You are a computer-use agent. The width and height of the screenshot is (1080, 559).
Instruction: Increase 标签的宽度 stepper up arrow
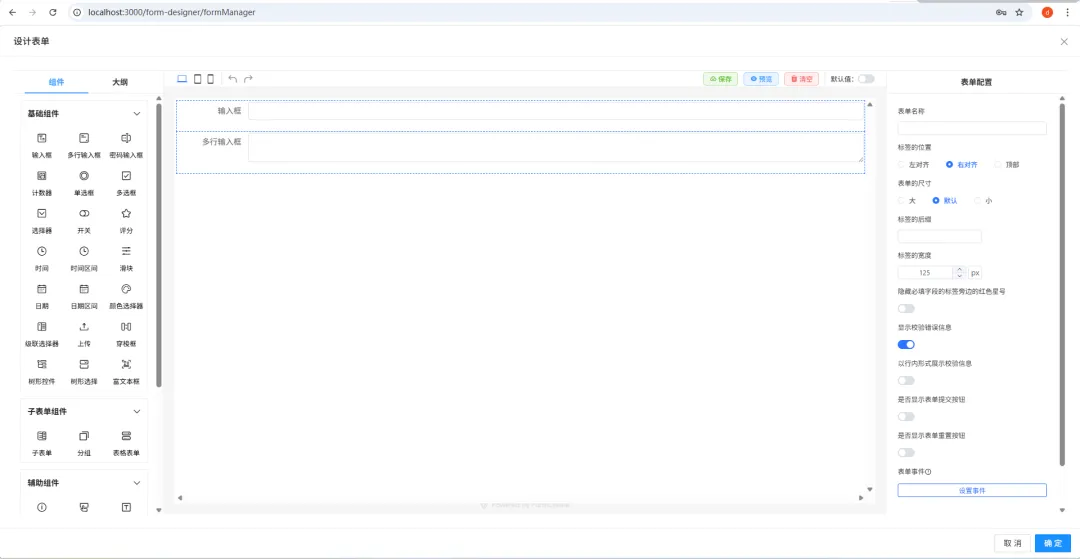[959, 269]
